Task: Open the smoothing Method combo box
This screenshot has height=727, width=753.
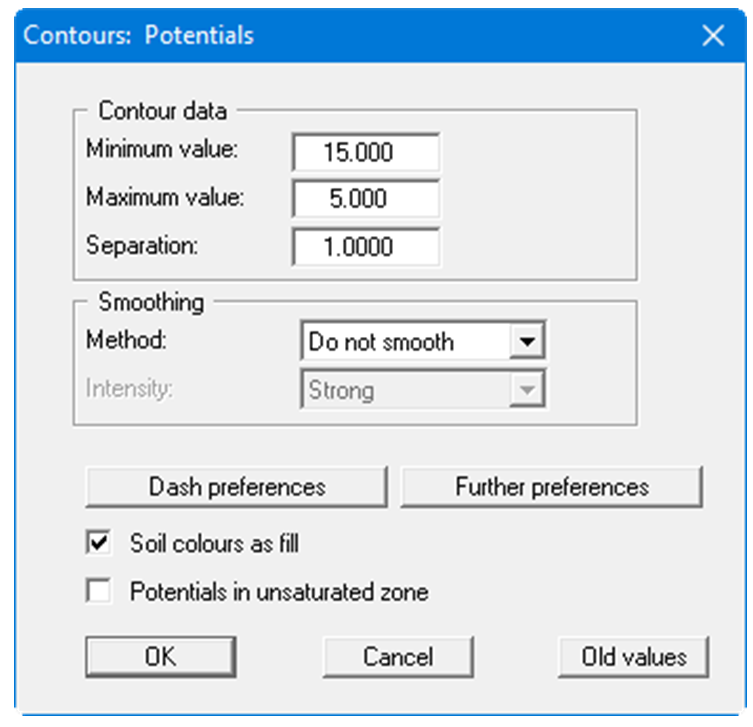Action: coord(405,342)
